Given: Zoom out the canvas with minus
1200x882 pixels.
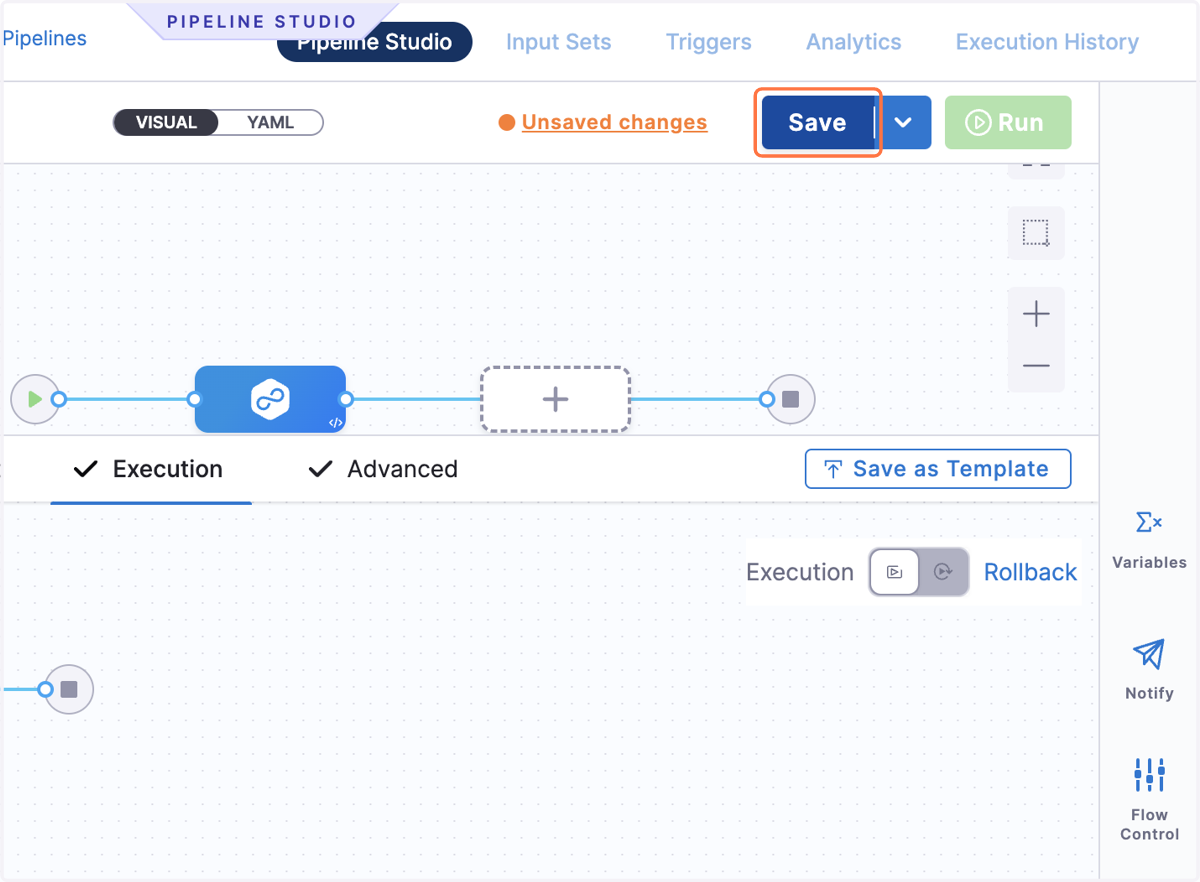Looking at the screenshot, I should coord(1036,366).
